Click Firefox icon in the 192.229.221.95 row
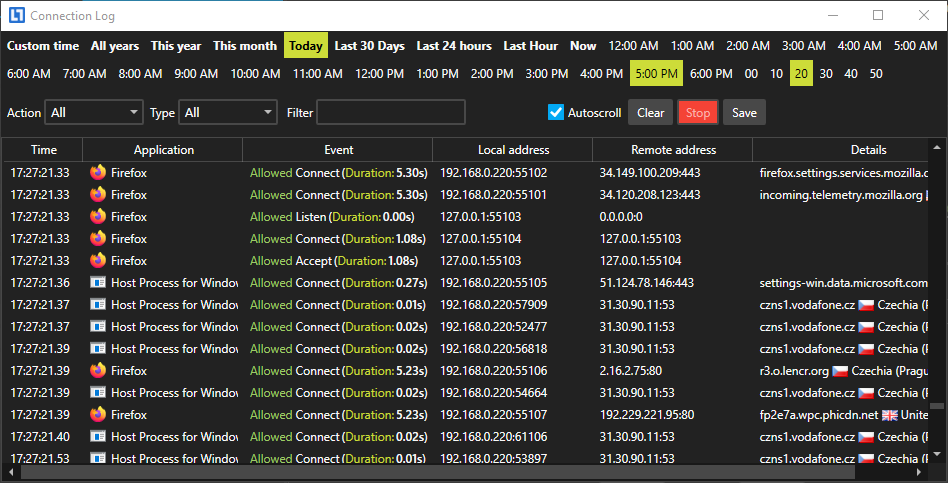Screen dimensions: 948x483 (98, 414)
